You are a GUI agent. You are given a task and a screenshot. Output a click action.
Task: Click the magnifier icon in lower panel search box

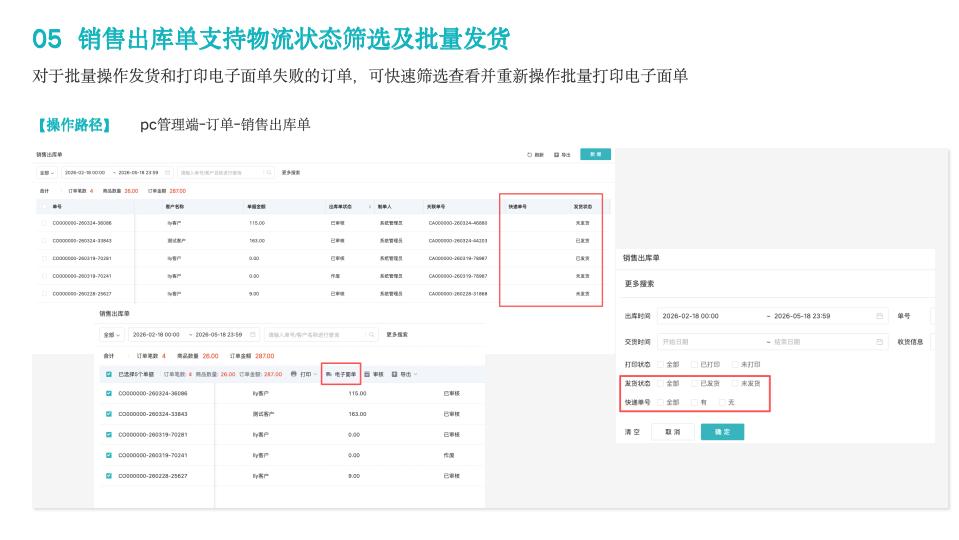click(x=371, y=335)
